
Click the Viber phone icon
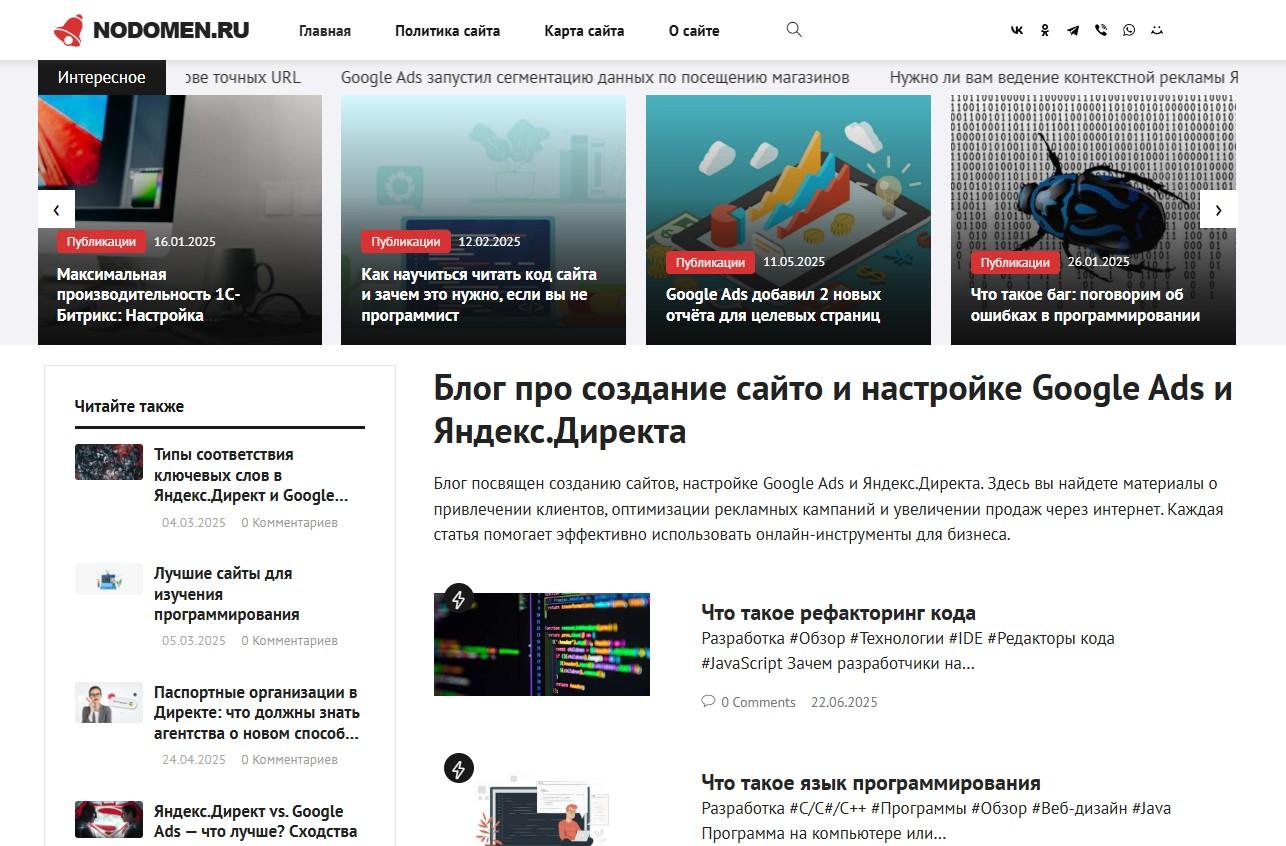coord(1101,30)
